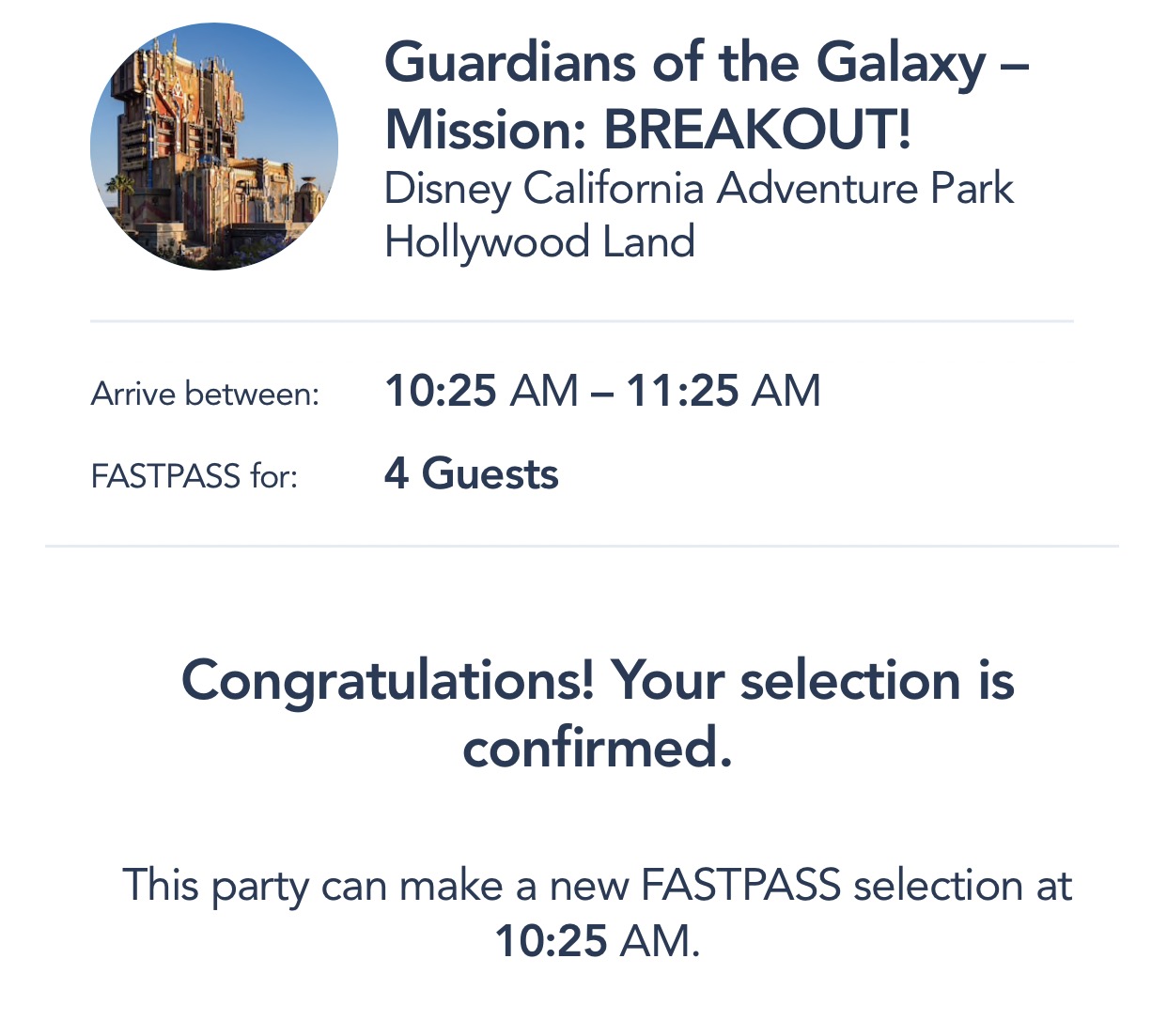Select the "Mission: BREAKOUT!" title line
The height and width of the screenshot is (1036, 1167).
point(648,130)
